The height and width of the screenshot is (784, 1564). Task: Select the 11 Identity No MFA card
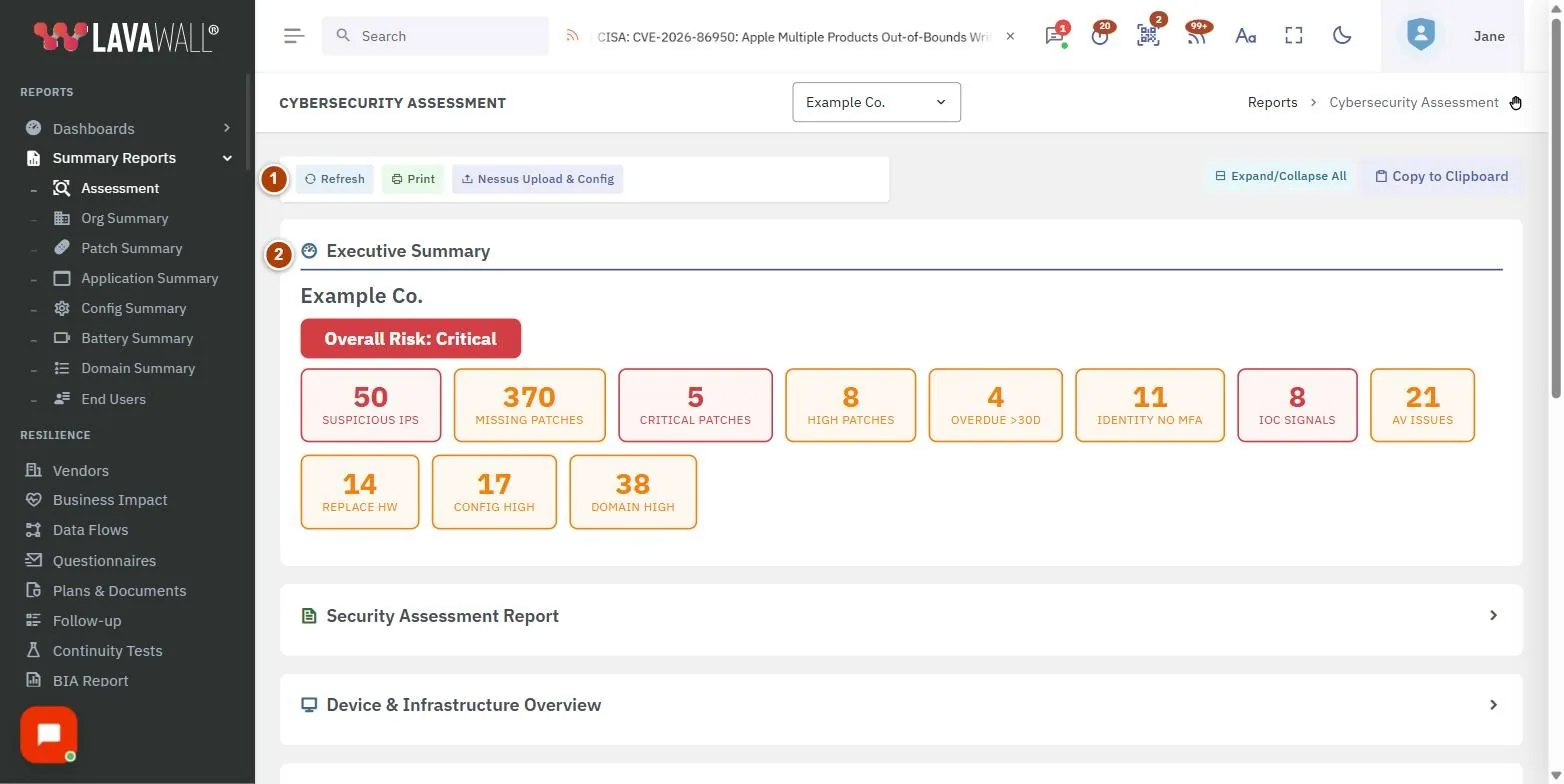pyautogui.click(x=1150, y=405)
